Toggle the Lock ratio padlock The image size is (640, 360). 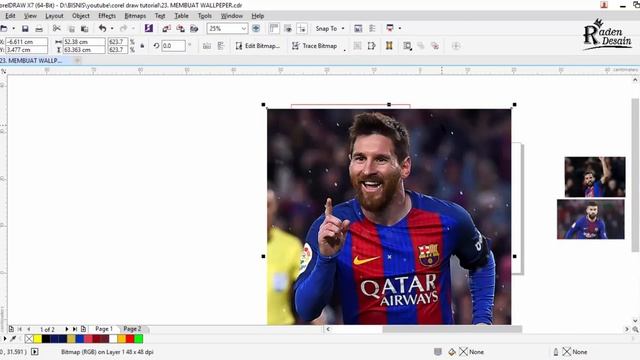point(142,46)
